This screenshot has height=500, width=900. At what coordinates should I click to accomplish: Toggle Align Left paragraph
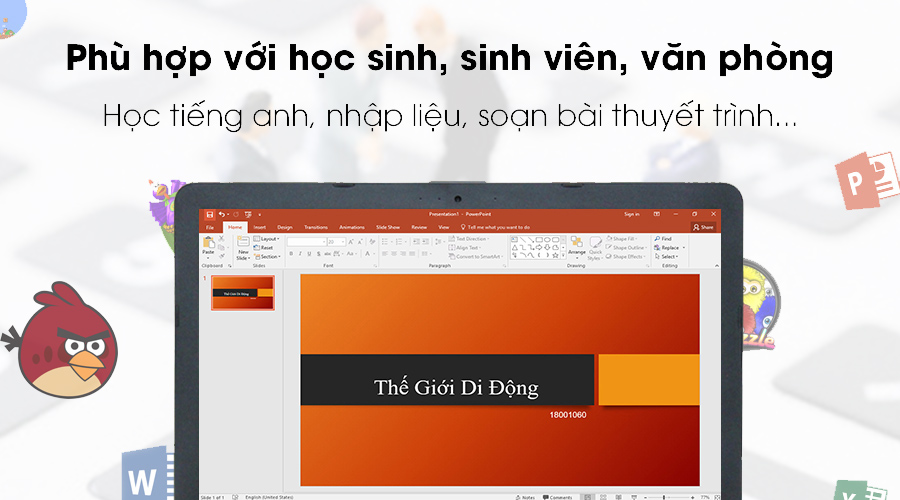coord(385,254)
